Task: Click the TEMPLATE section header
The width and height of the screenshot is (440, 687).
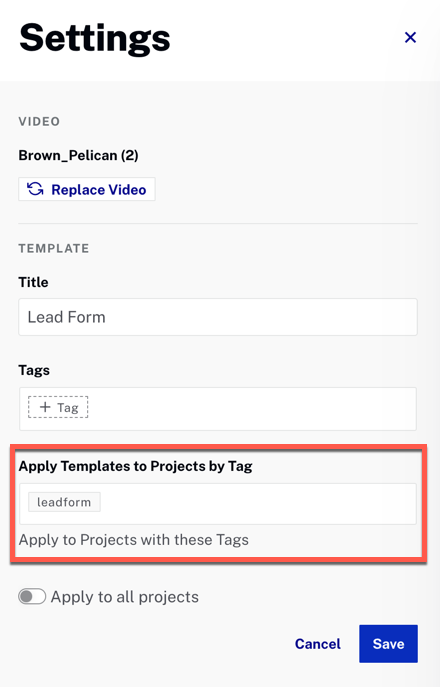Action: coord(54,248)
